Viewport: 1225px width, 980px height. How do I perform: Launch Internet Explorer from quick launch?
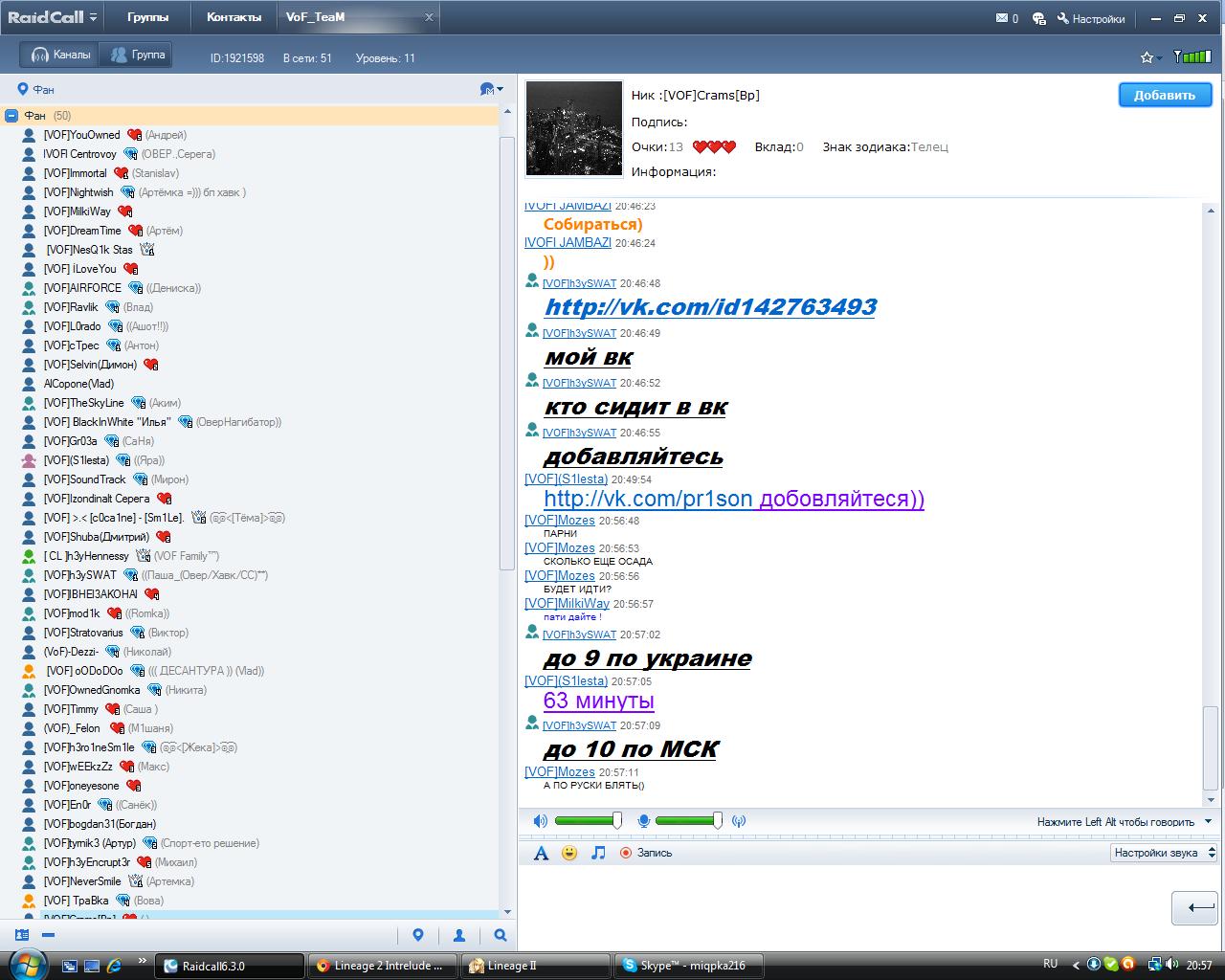point(114,966)
